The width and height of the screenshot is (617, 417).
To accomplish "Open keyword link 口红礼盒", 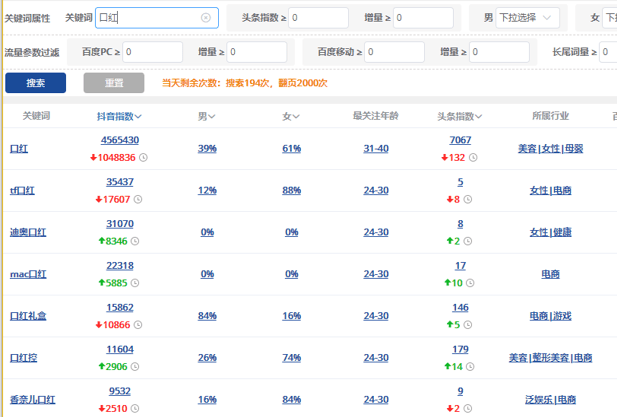I will pos(28,316).
